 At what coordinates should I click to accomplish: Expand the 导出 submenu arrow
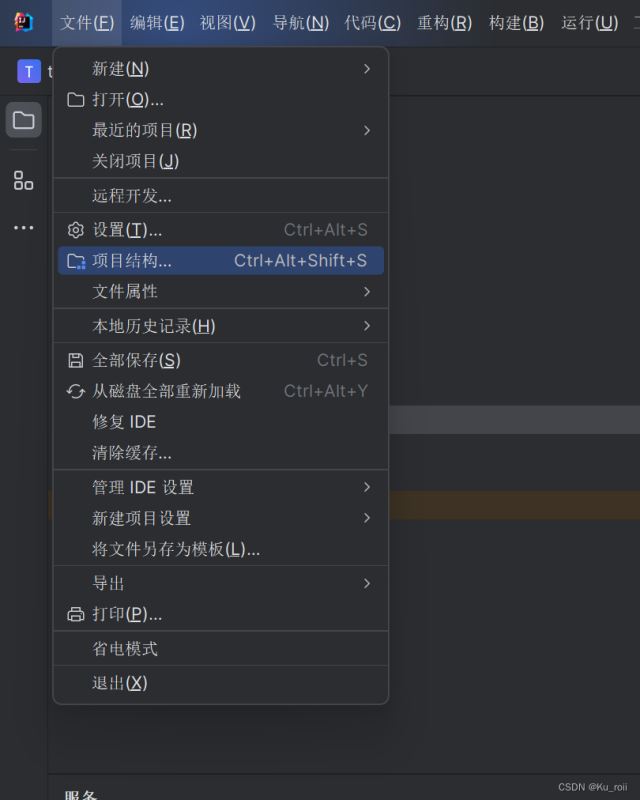[x=367, y=583]
